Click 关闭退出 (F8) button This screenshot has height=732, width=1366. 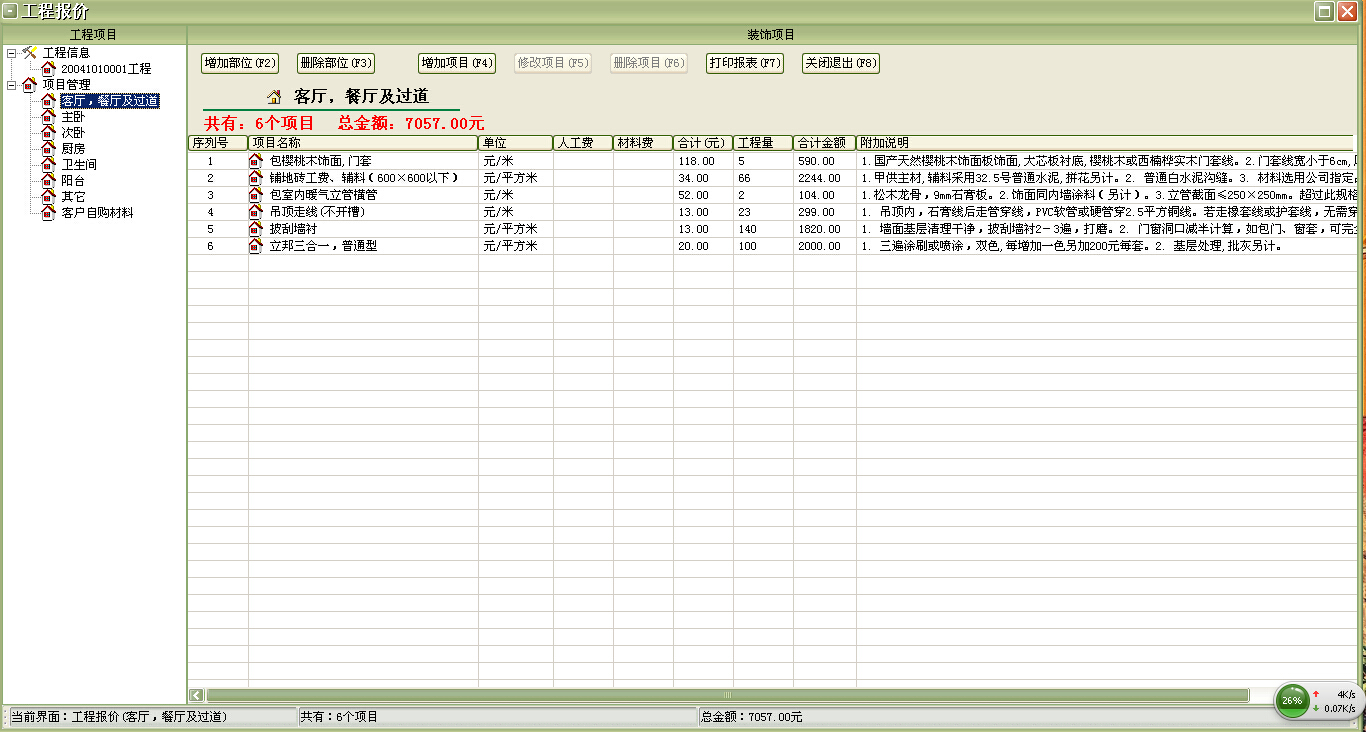click(841, 63)
